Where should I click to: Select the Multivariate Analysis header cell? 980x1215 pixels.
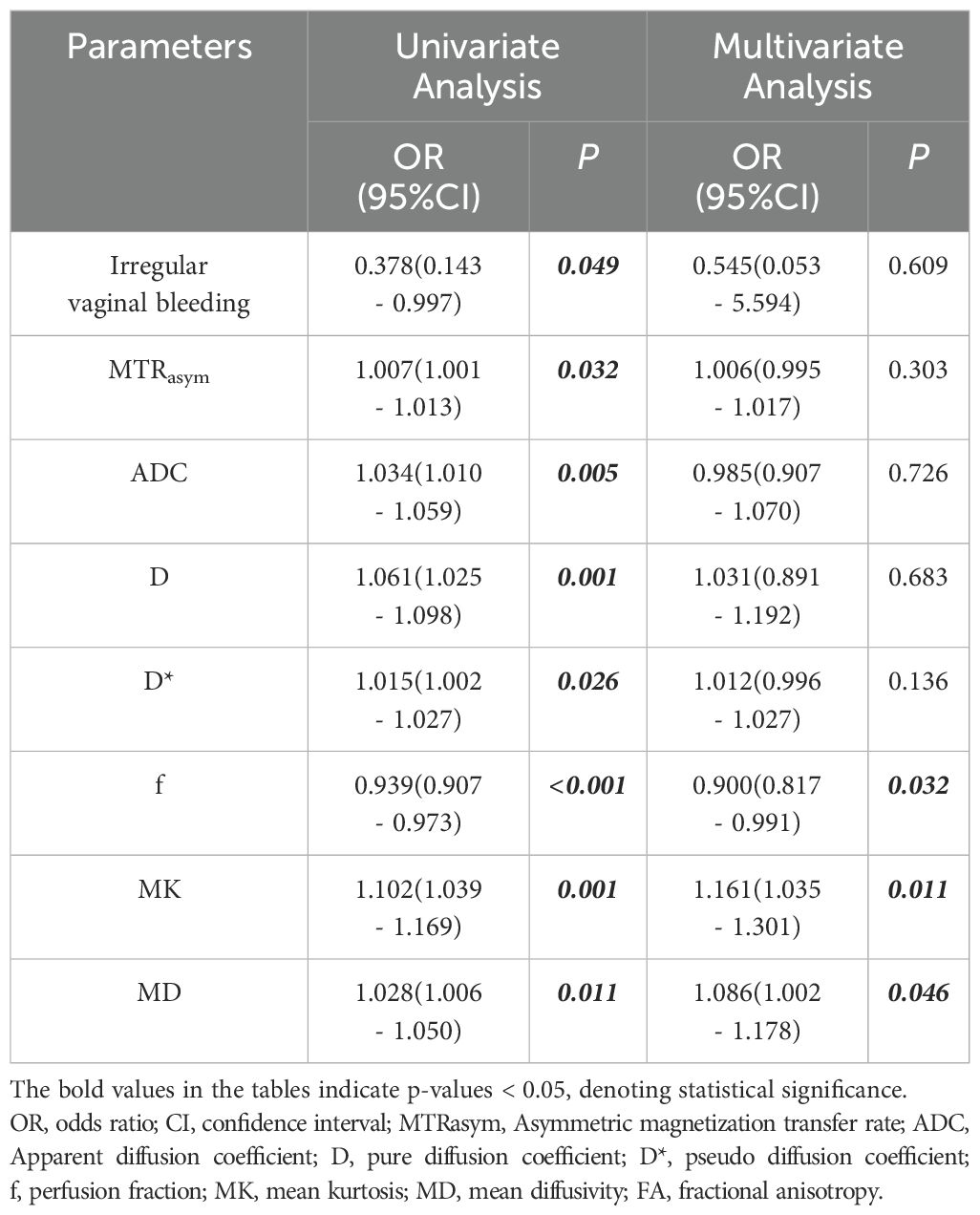(x=807, y=66)
